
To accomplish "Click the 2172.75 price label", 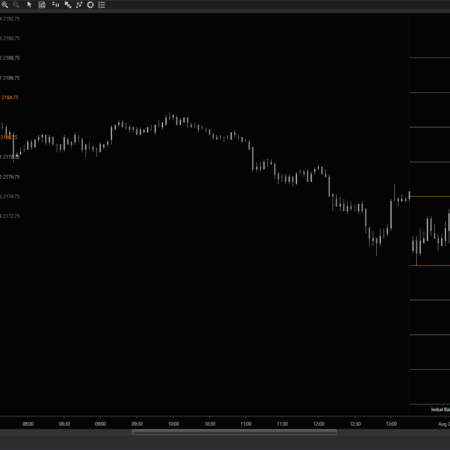I will point(11,216).
